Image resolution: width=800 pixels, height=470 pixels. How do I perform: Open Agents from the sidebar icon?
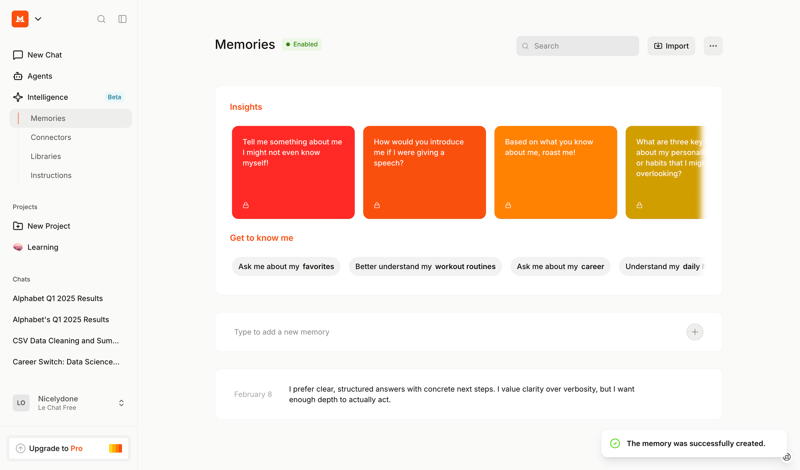point(18,76)
